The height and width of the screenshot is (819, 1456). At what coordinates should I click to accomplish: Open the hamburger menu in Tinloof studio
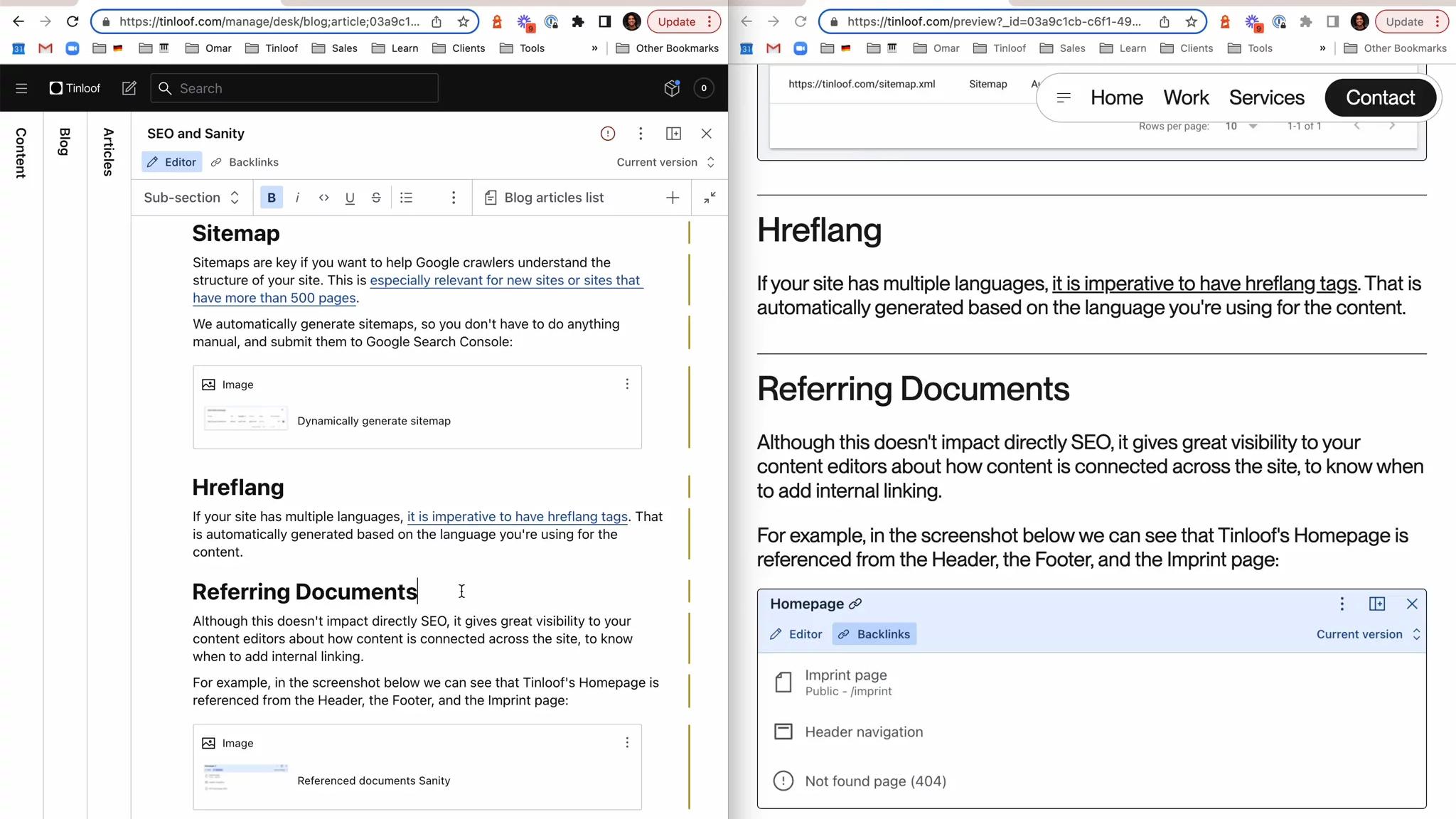pyautogui.click(x=21, y=88)
